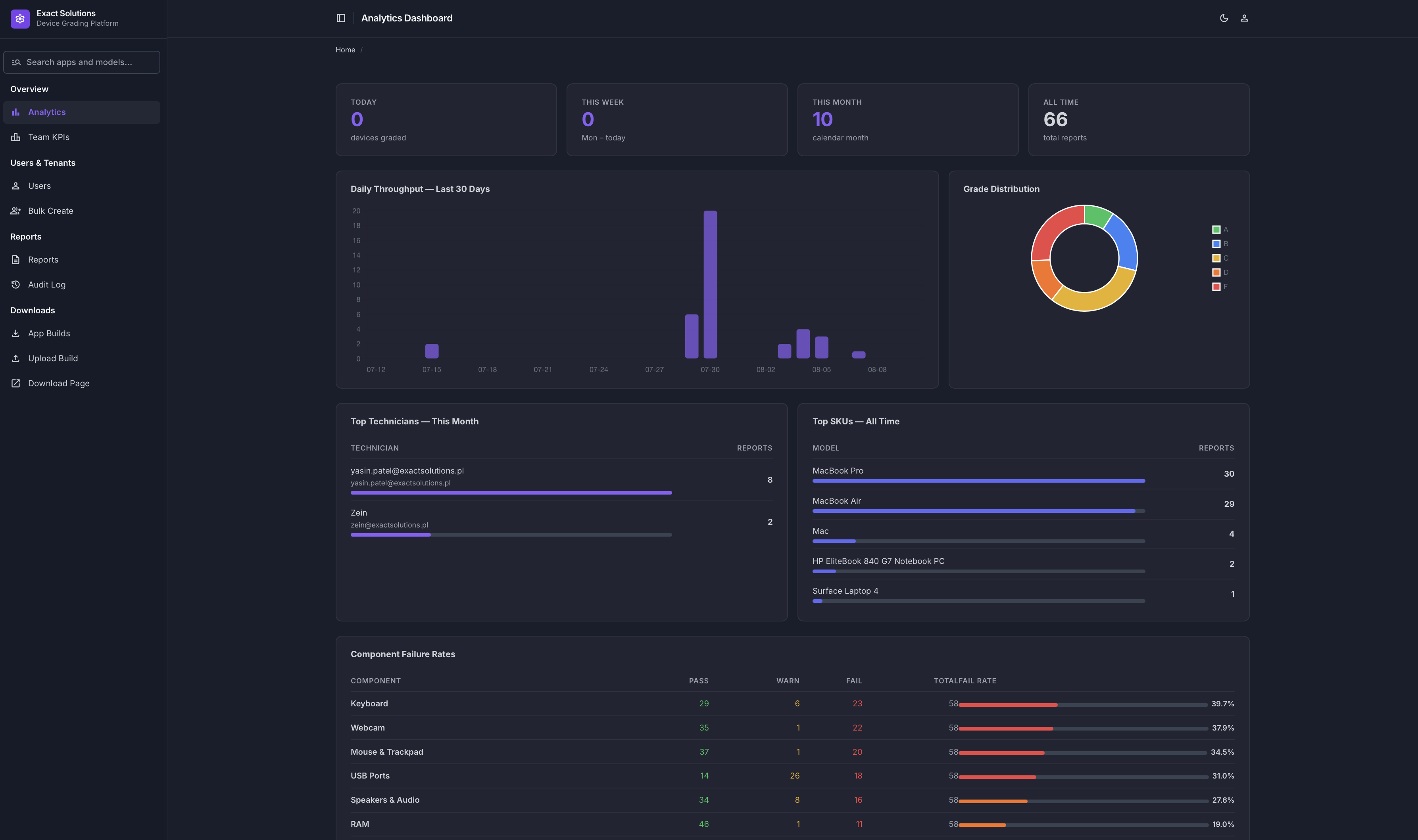
Task: Click the Upload Build upload icon
Action: point(16,358)
